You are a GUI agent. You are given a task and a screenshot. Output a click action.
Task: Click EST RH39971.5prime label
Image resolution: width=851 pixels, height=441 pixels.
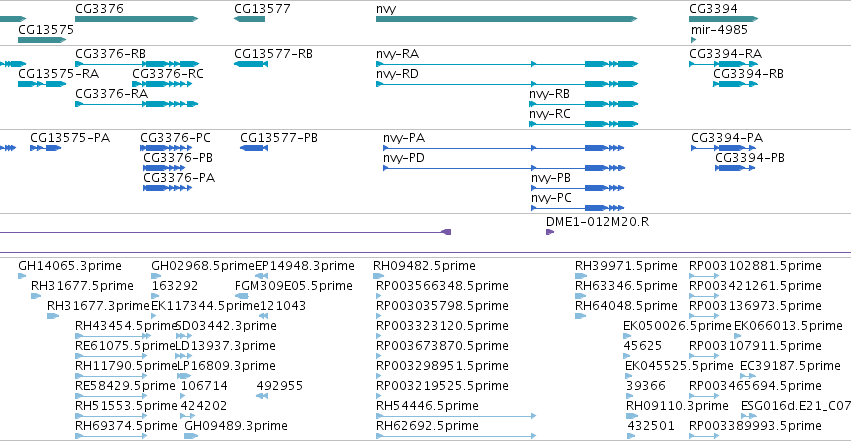point(626,266)
